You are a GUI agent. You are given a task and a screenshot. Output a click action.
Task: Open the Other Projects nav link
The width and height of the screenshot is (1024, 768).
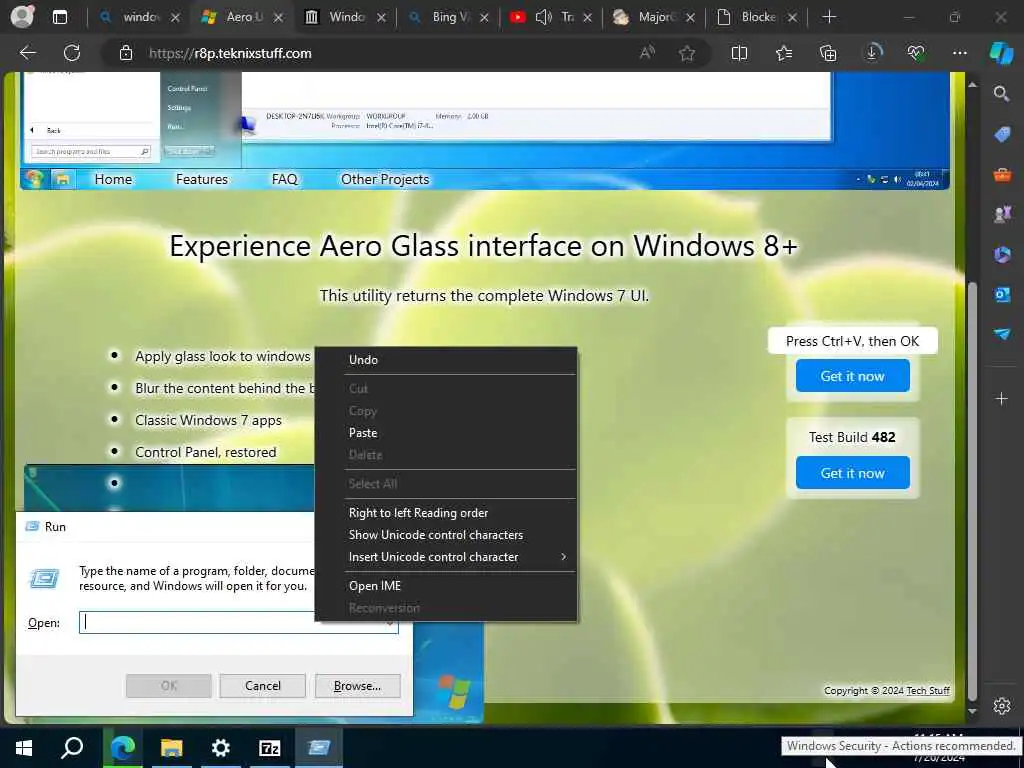coord(385,179)
